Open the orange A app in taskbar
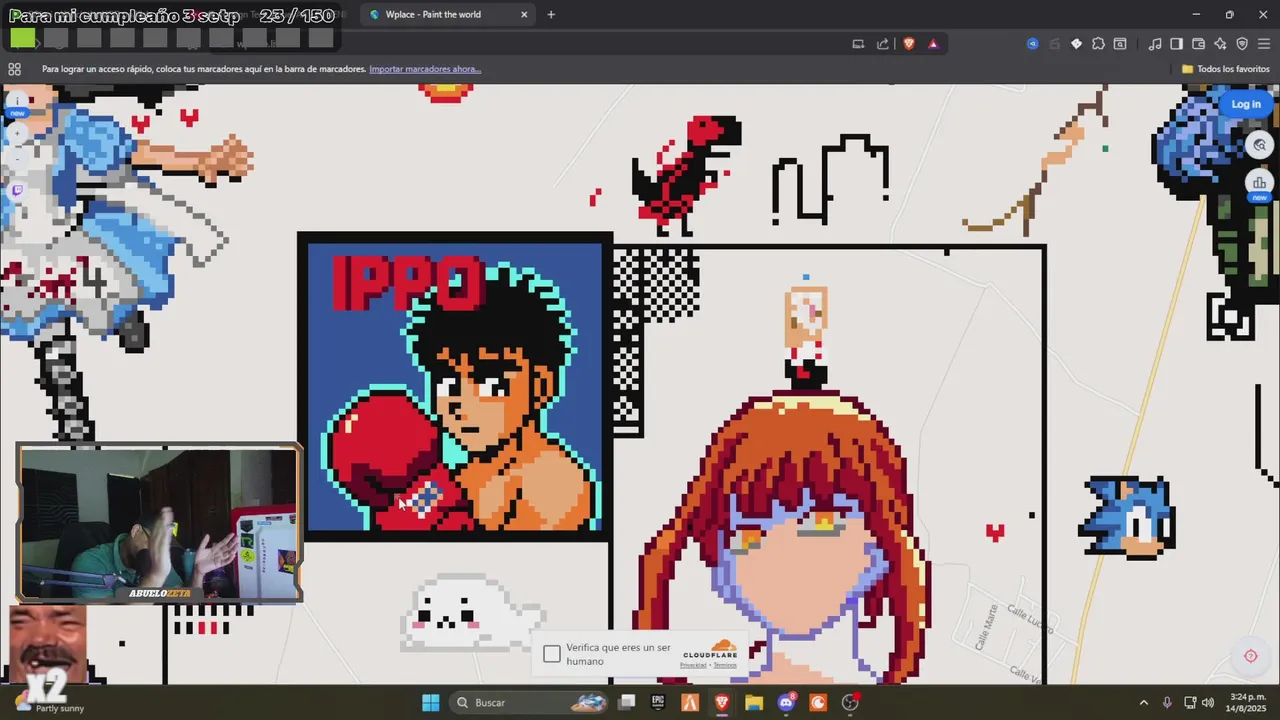The image size is (1280, 720). [690, 702]
